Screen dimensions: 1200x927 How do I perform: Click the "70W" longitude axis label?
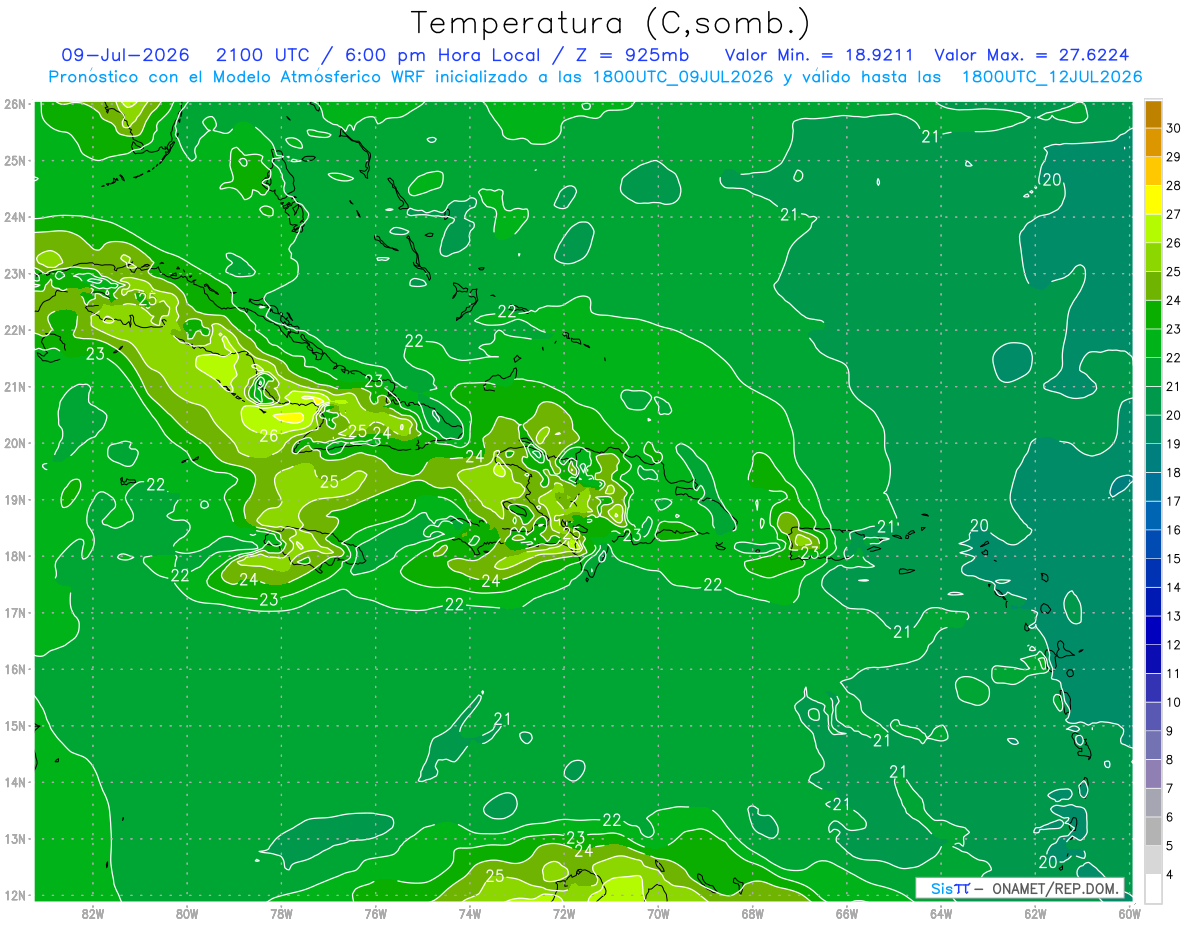tap(658, 913)
